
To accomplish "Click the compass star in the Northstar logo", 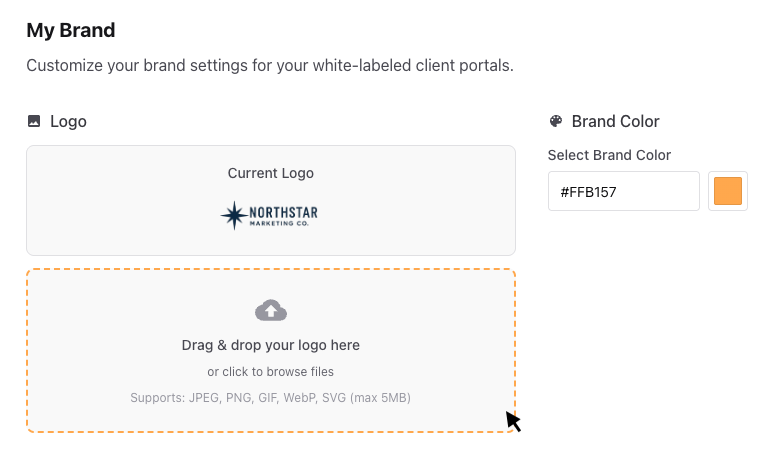I will [234, 215].
